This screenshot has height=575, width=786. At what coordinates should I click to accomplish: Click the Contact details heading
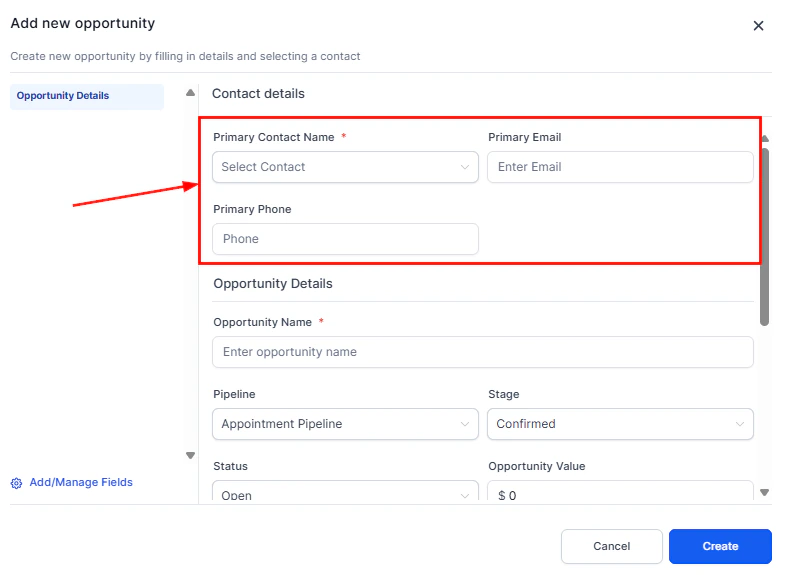point(258,94)
